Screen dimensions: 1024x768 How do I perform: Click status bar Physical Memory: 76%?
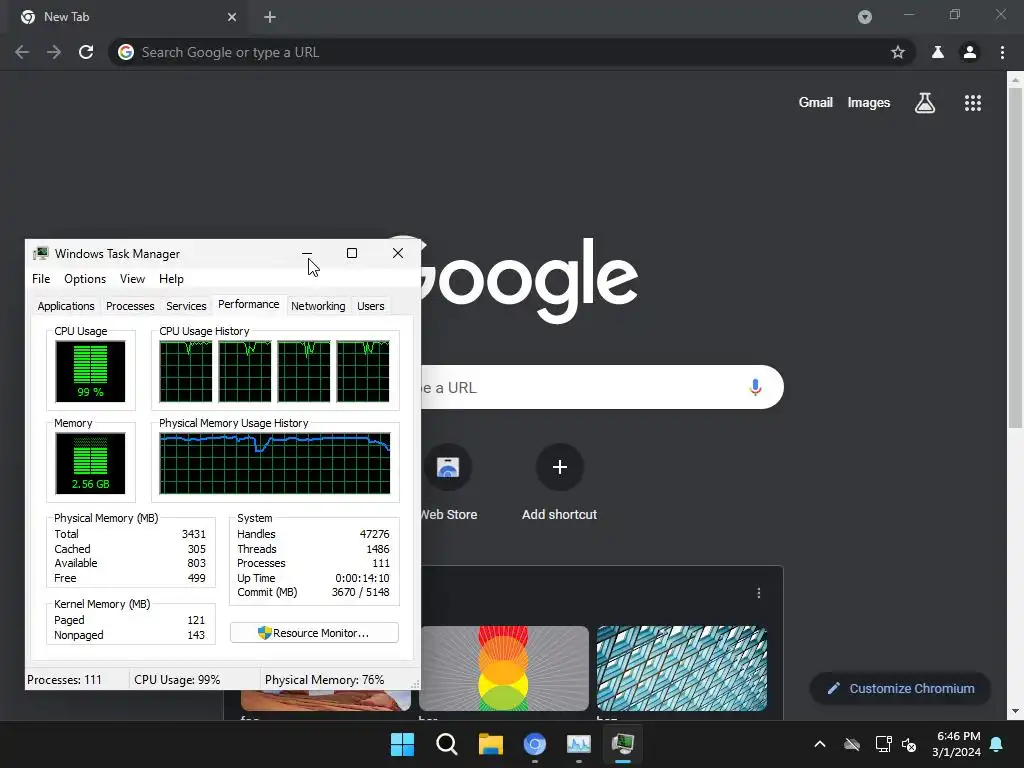pos(325,680)
